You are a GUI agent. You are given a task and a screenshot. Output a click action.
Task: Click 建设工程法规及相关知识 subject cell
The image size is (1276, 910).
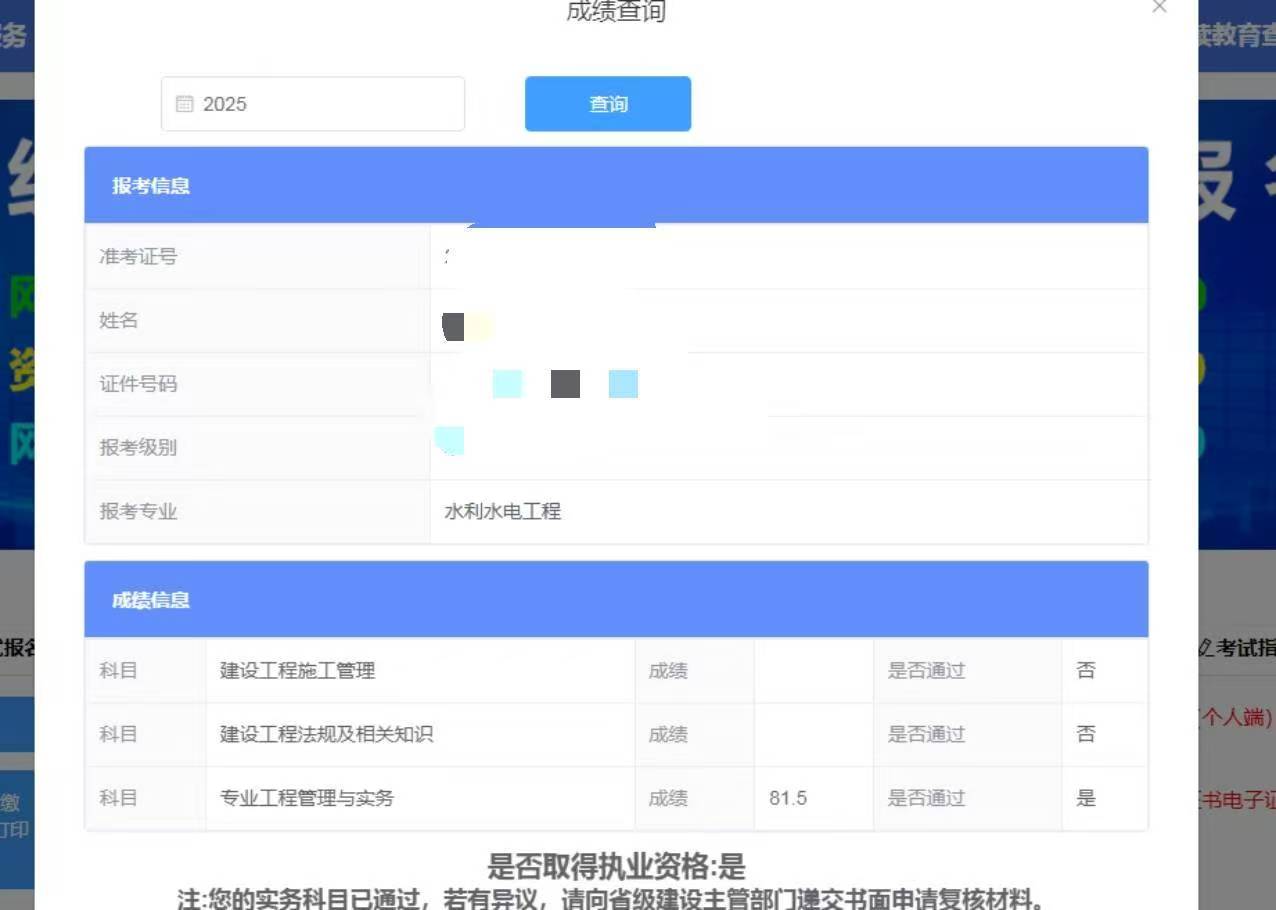[x=420, y=735]
